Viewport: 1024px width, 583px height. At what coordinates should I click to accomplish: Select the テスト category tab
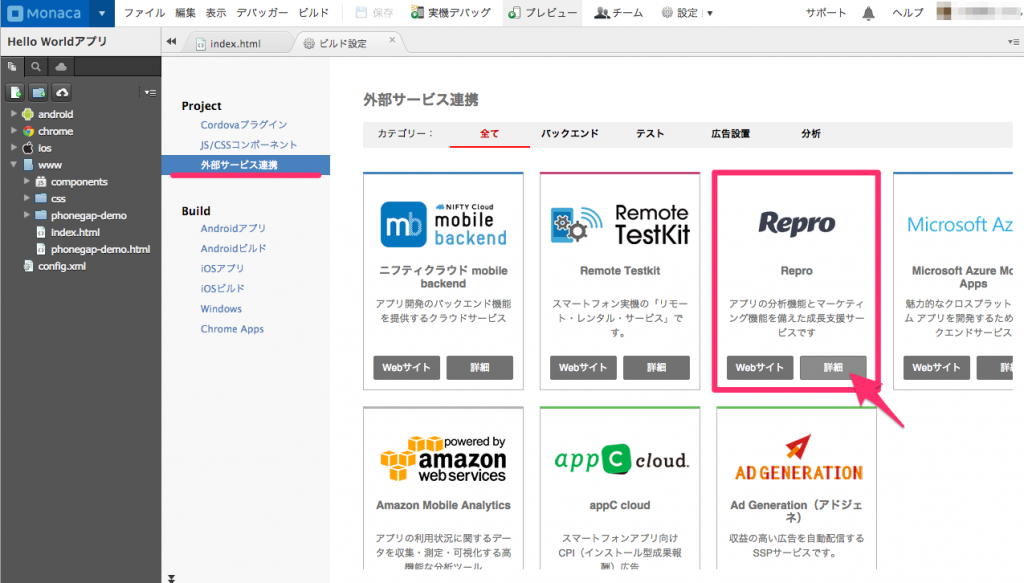pyautogui.click(x=650, y=133)
